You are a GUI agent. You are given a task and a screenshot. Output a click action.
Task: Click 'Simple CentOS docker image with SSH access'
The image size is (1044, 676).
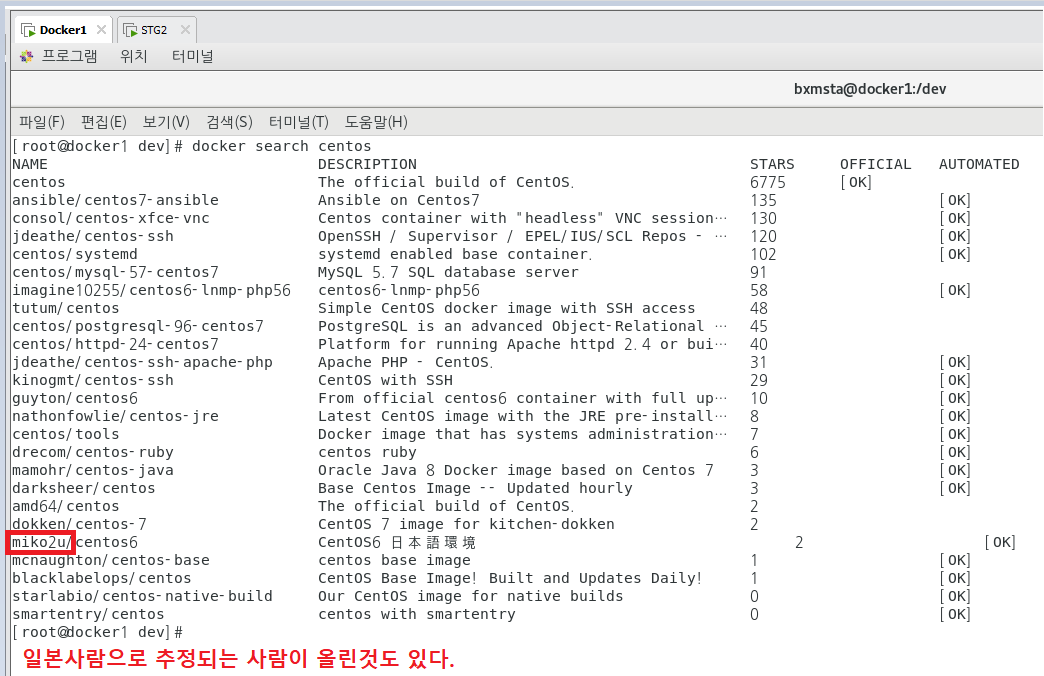point(506,308)
